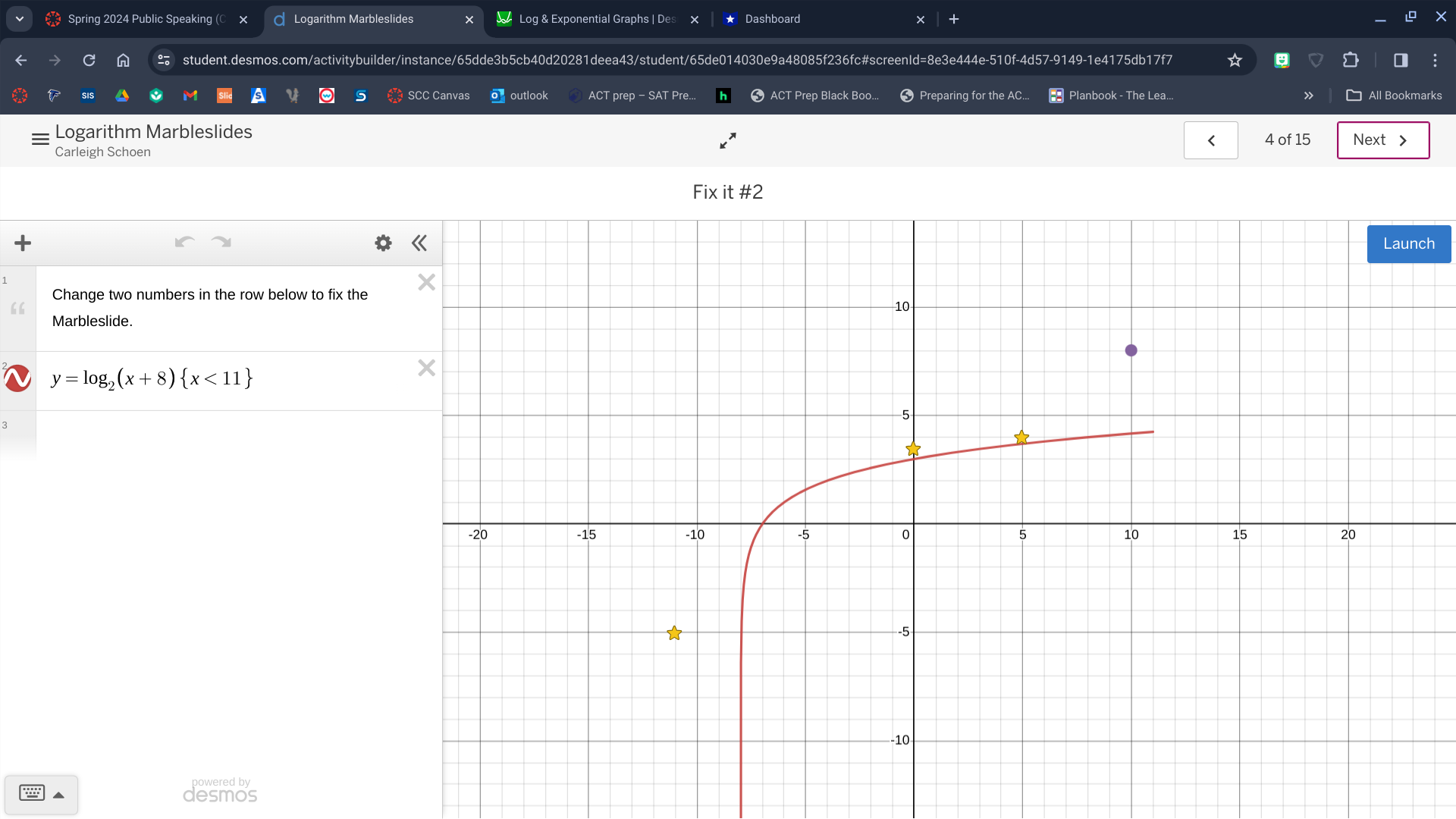This screenshot has width=1456, height=819.
Task: Go to the previous activity screen
Action: (x=1210, y=140)
